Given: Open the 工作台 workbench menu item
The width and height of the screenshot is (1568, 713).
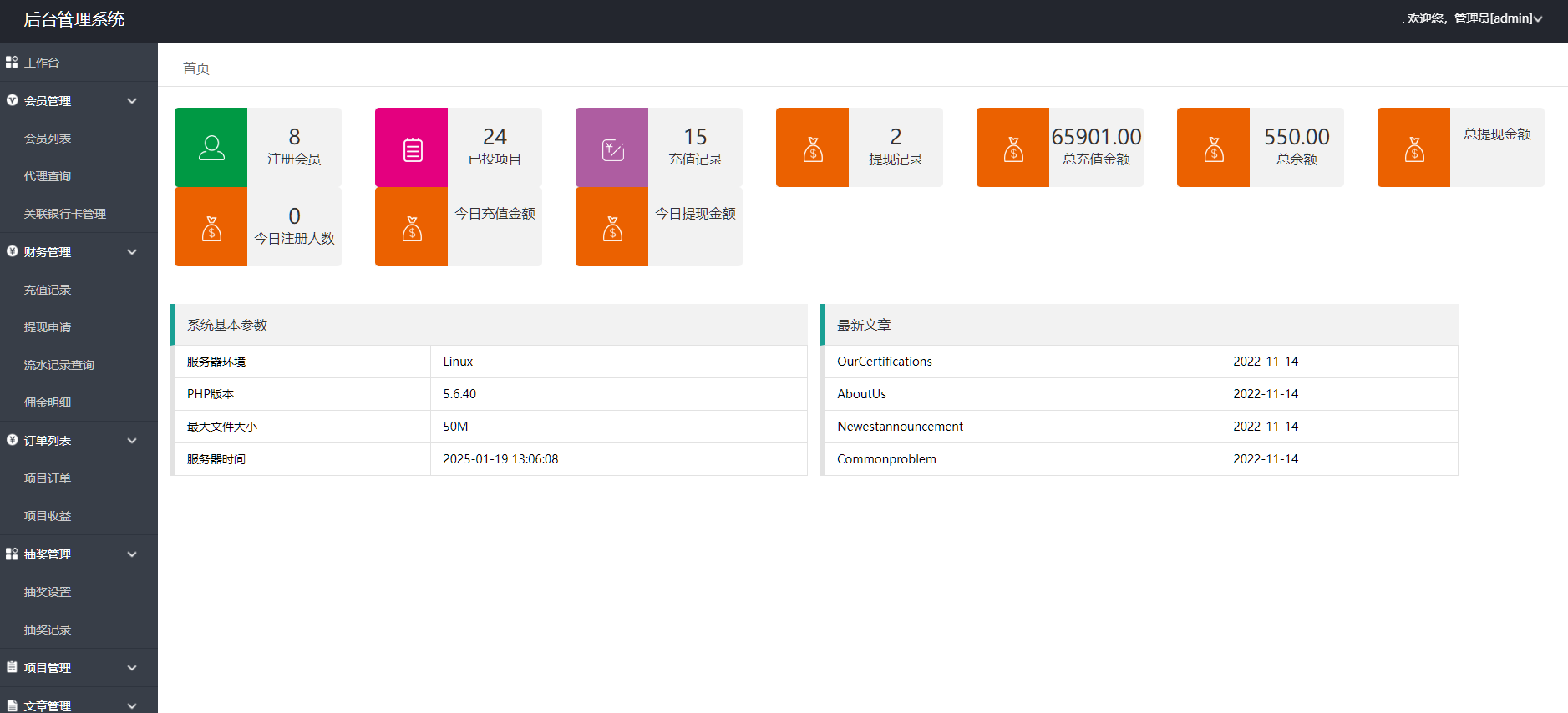Looking at the screenshot, I should pyautogui.click(x=42, y=63).
